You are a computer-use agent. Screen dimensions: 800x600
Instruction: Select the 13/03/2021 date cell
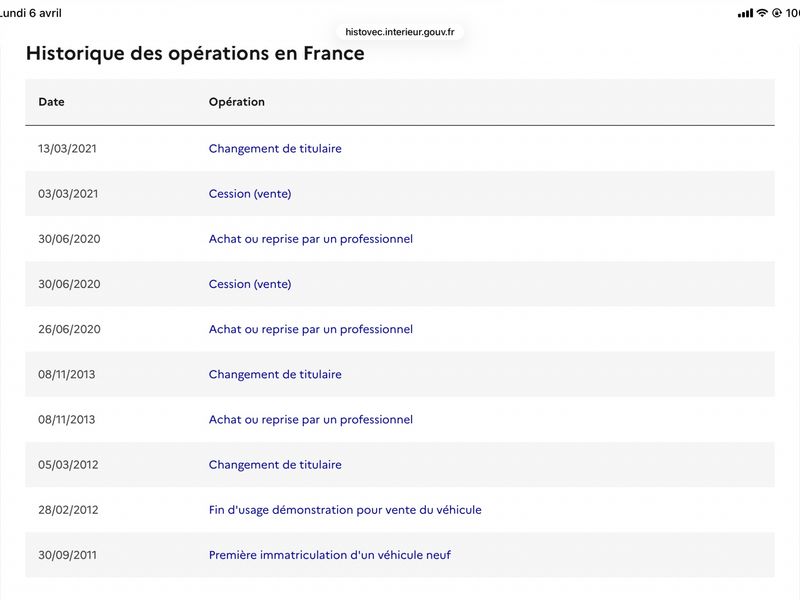(x=67, y=148)
